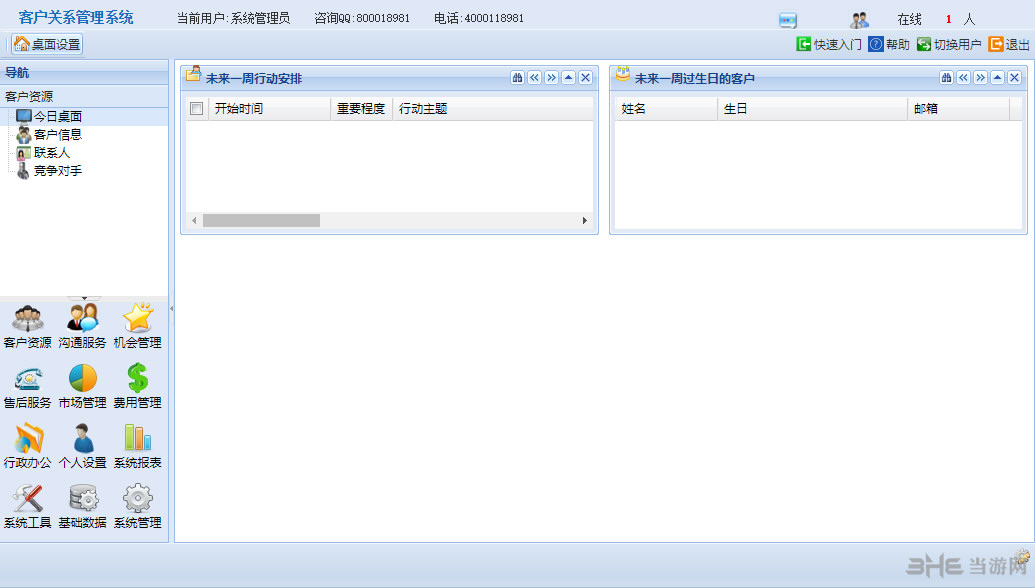Open the 客户资源 module icon

[28, 325]
